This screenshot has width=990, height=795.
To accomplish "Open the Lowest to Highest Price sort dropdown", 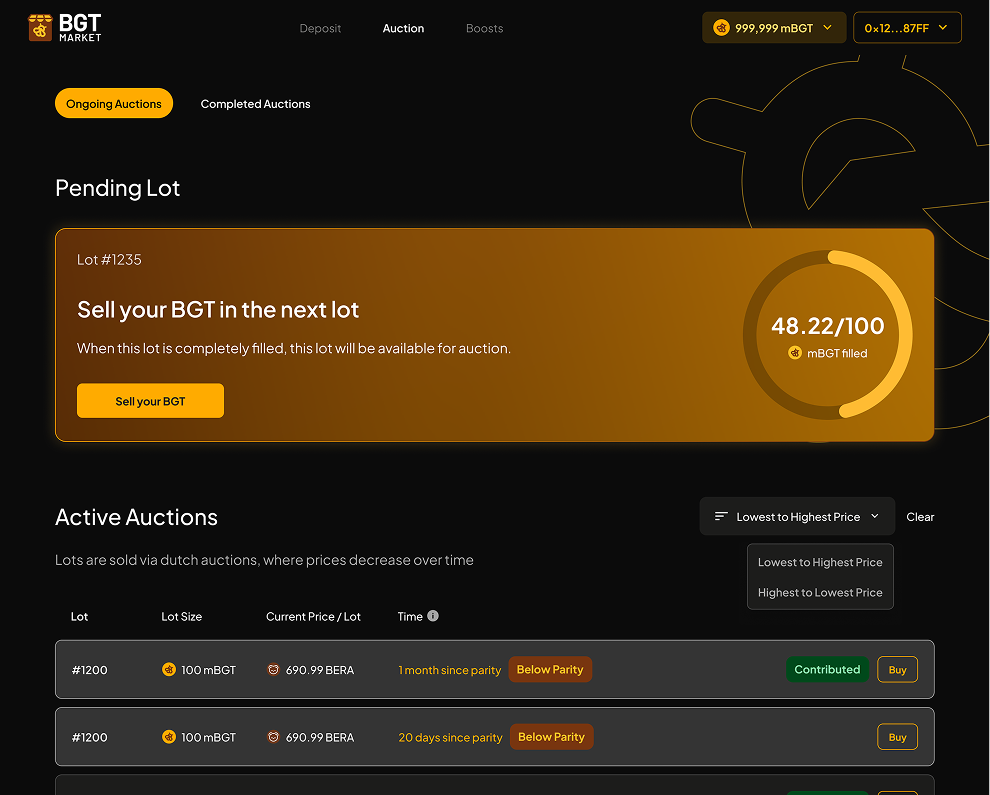I will click(797, 517).
